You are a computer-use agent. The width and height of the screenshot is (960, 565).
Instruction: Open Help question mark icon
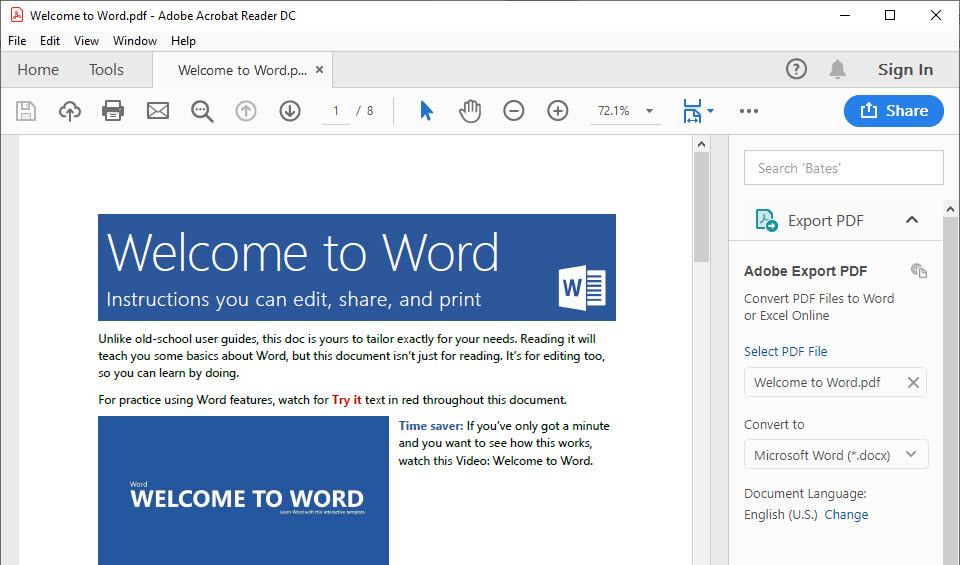click(797, 69)
